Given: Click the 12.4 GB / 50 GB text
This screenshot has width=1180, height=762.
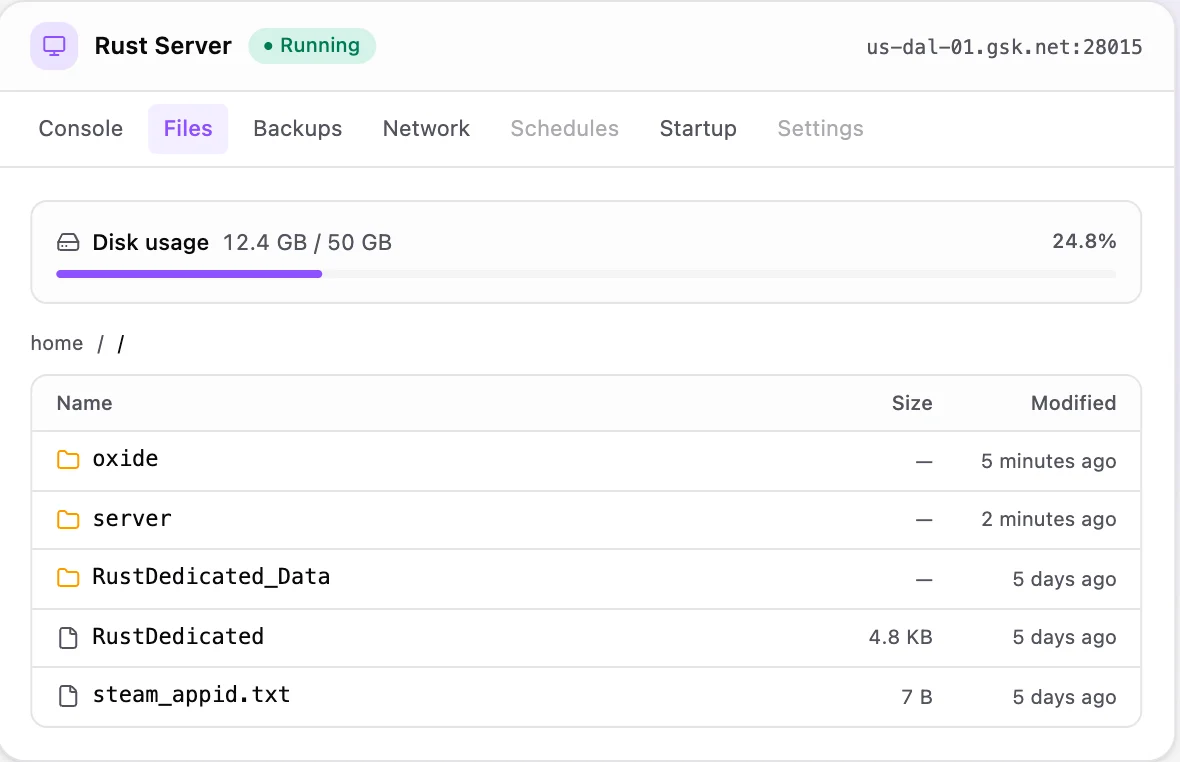Looking at the screenshot, I should click(x=307, y=242).
